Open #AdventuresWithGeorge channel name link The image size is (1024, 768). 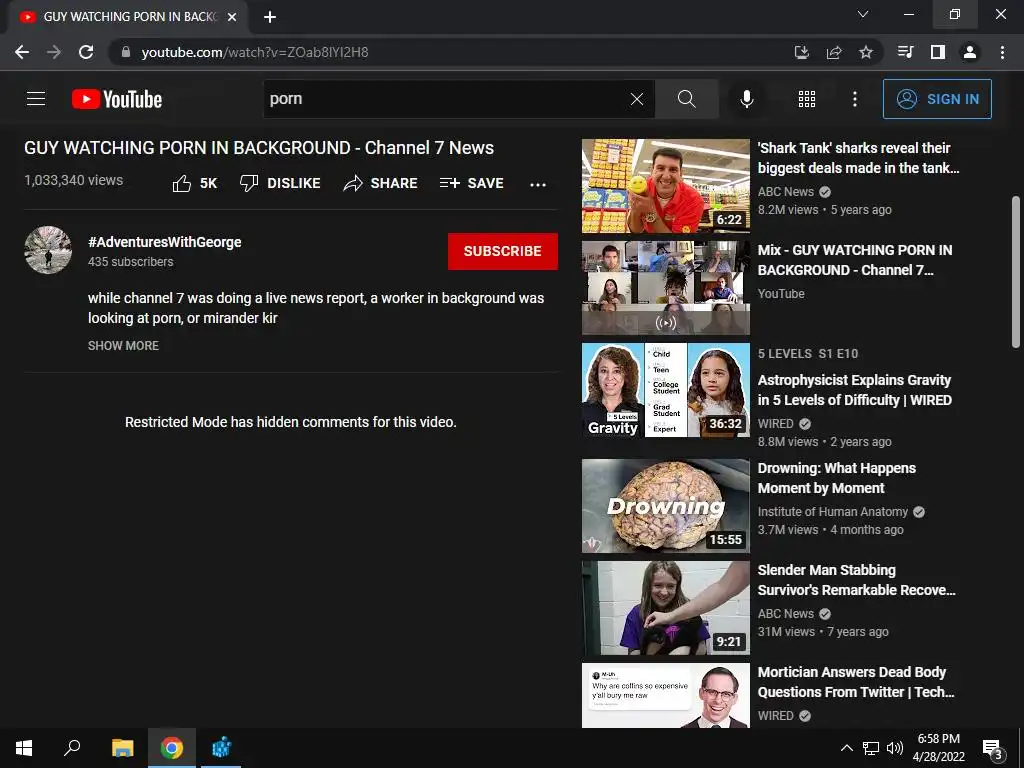(165, 242)
